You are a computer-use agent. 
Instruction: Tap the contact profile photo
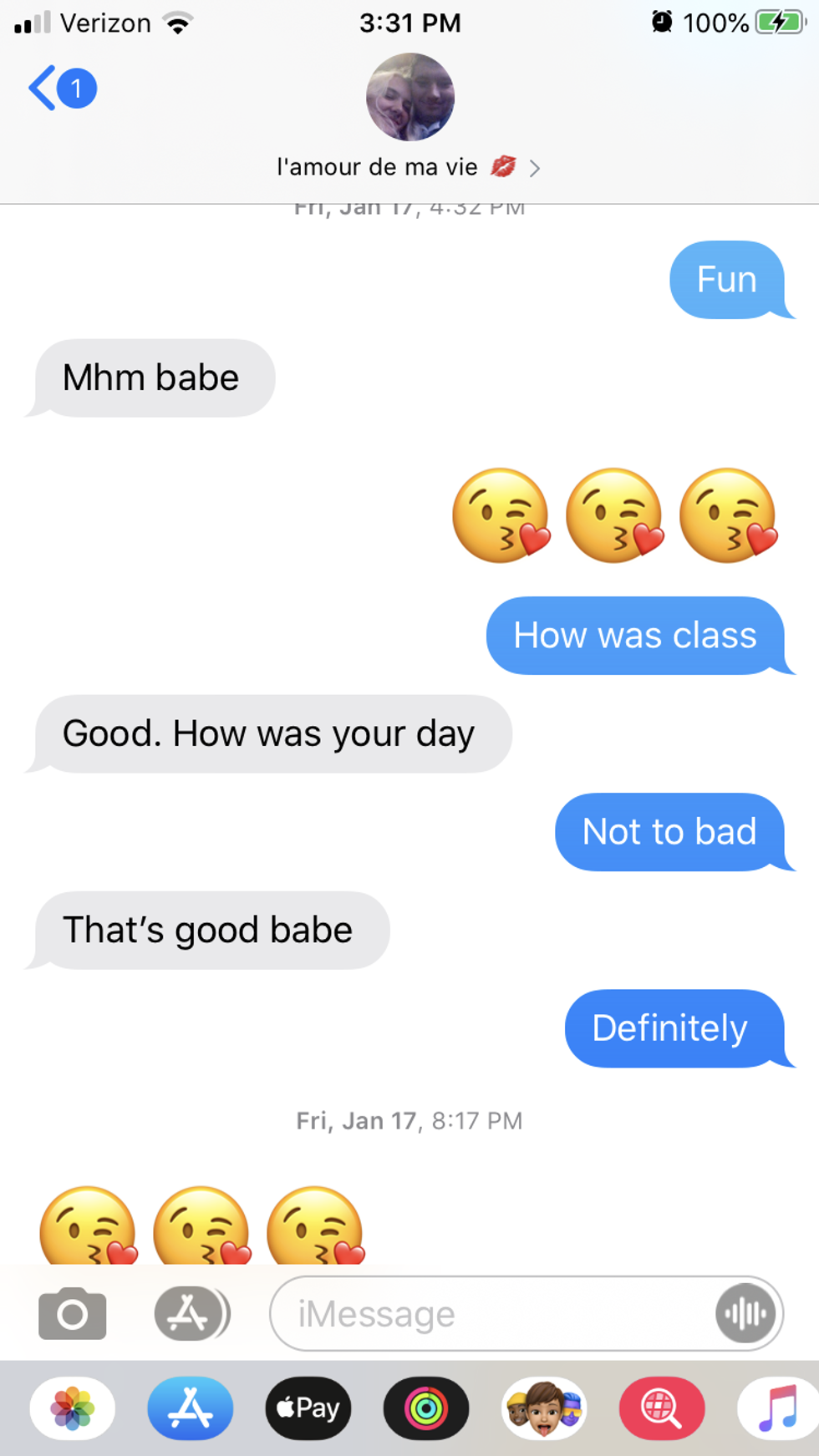coord(410,97)
